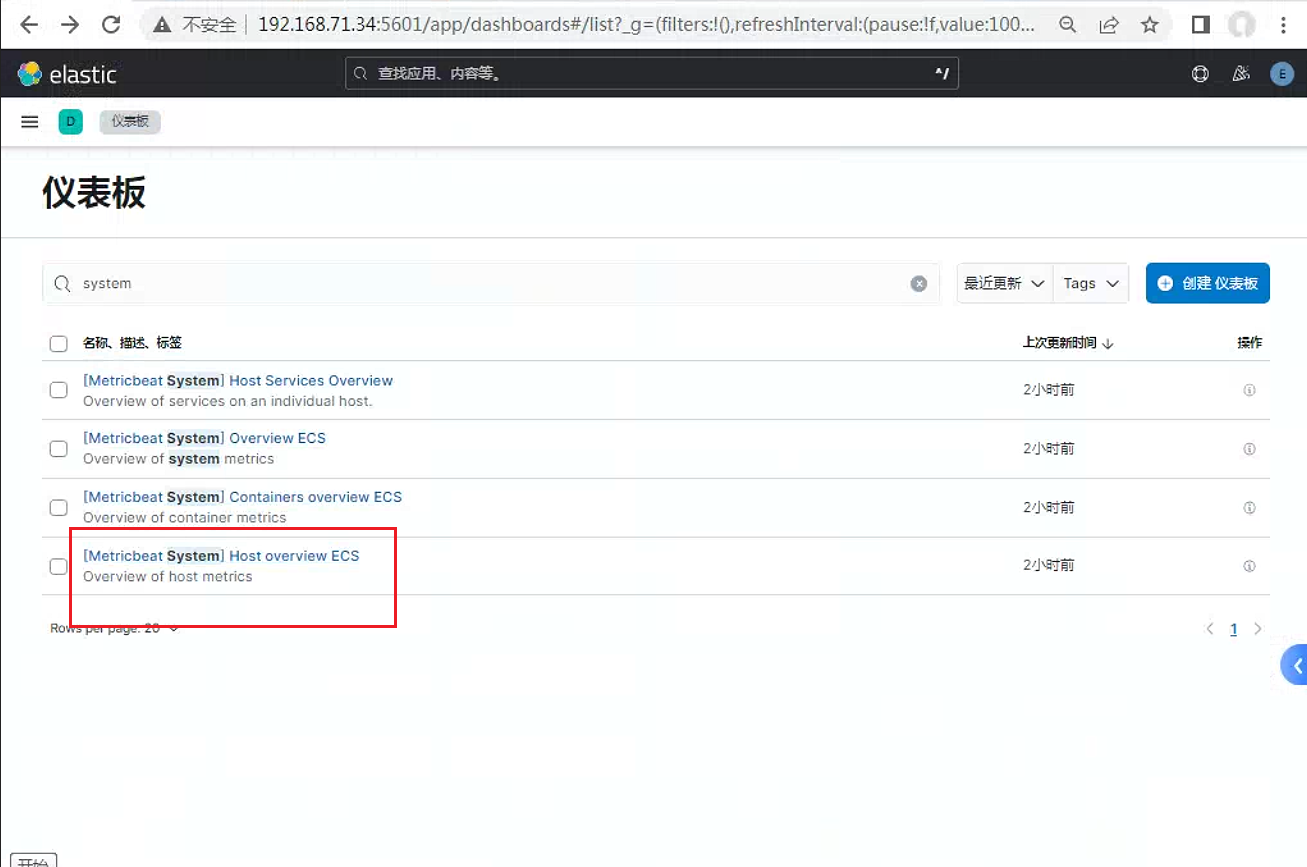Go to the next results page

coord(1258,629)
